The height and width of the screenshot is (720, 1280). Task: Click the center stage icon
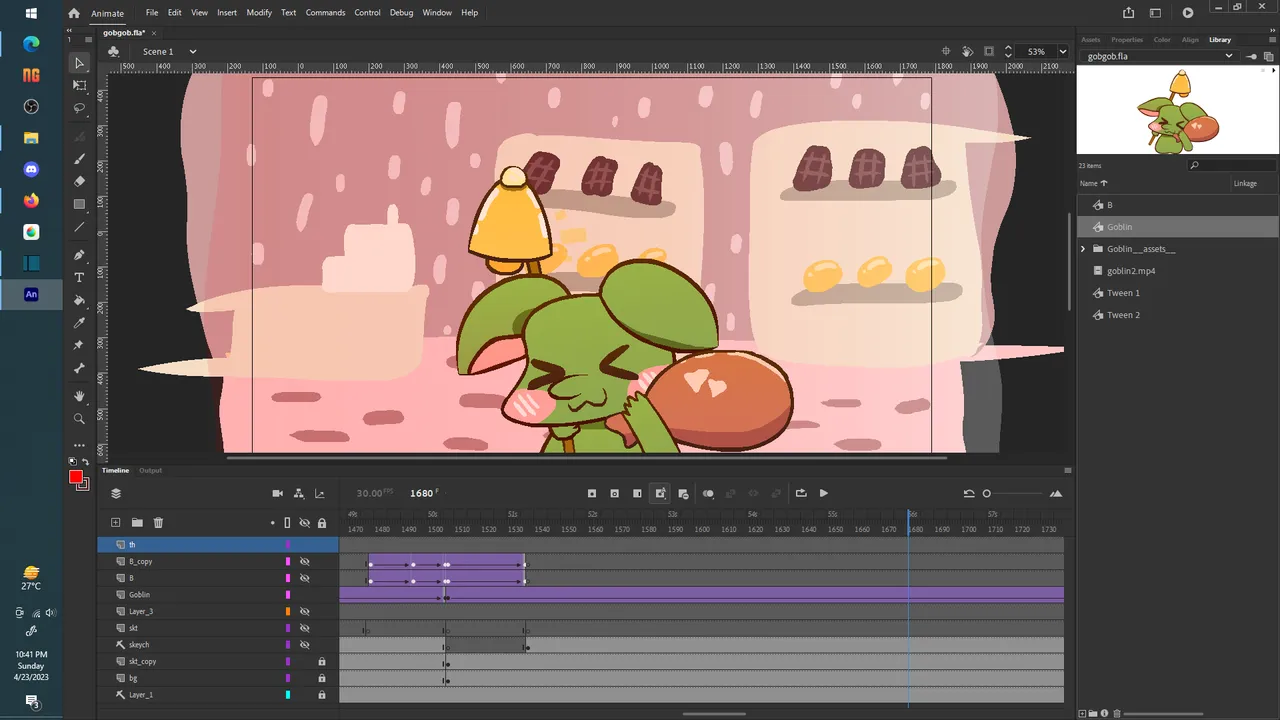946,51
